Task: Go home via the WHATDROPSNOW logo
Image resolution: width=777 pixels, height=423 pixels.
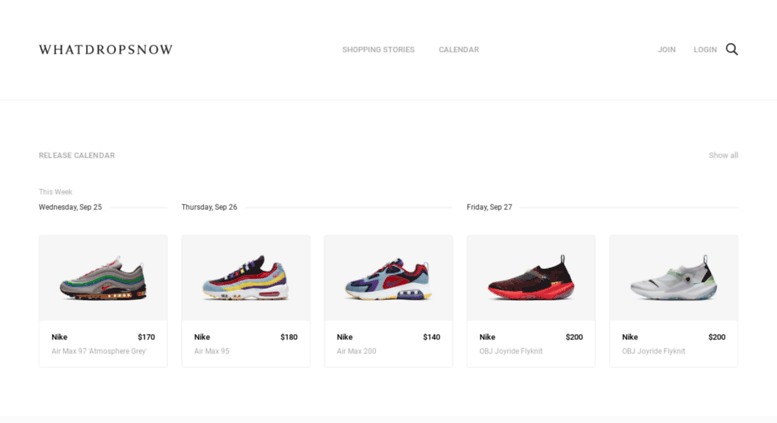Action: [106, 50]
